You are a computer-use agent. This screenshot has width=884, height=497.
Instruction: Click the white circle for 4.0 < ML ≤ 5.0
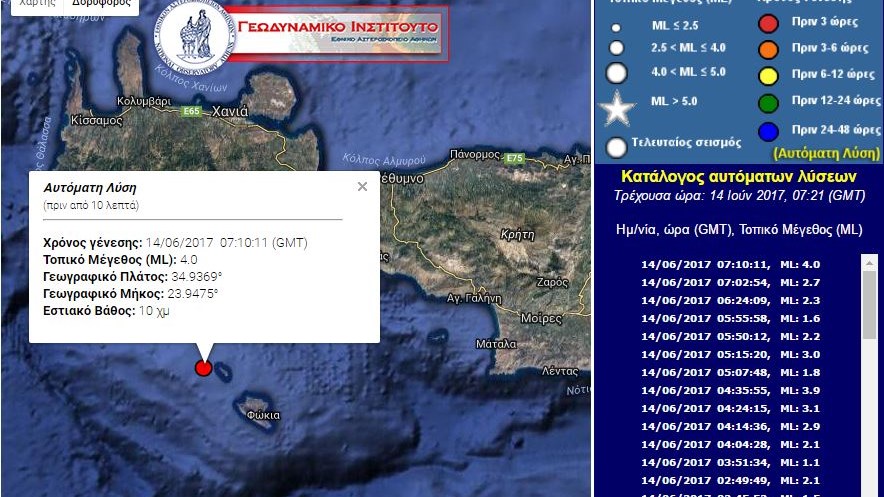616,73
